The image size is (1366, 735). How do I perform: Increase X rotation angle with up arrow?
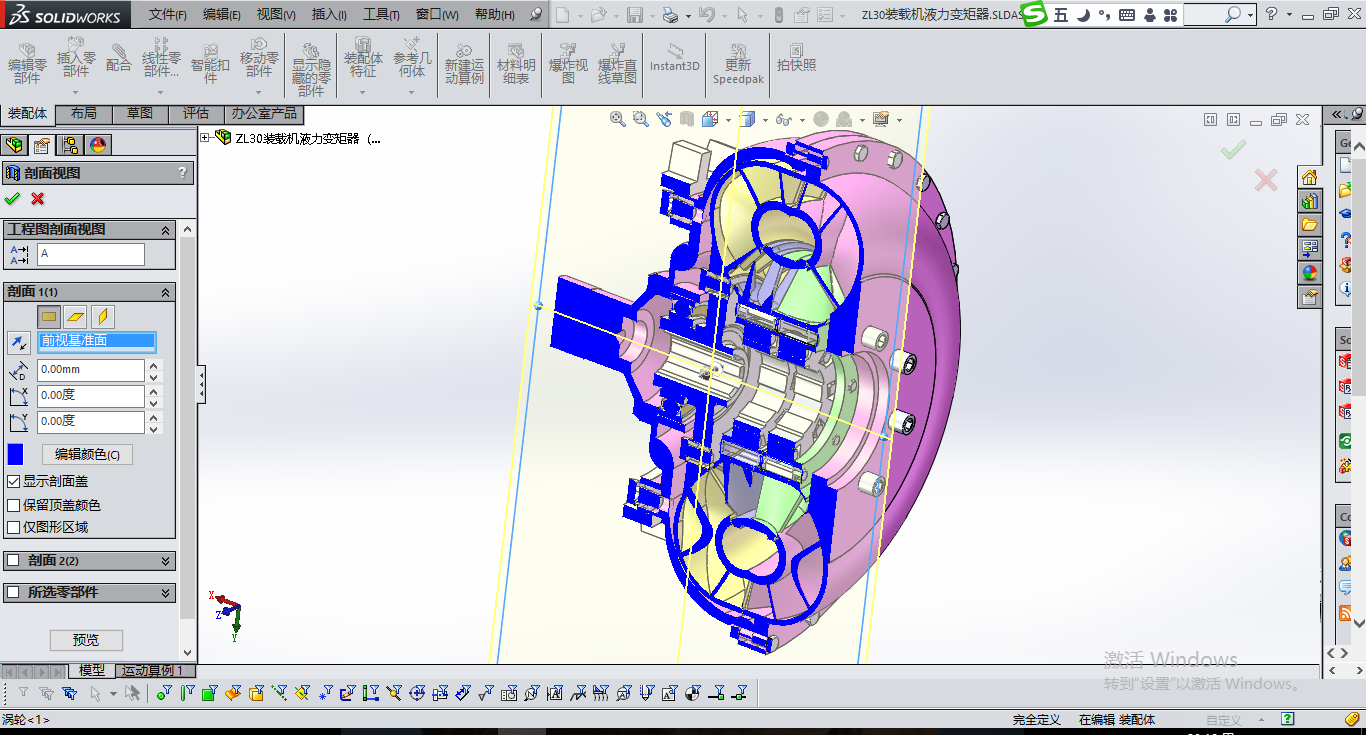coord(154,390)
